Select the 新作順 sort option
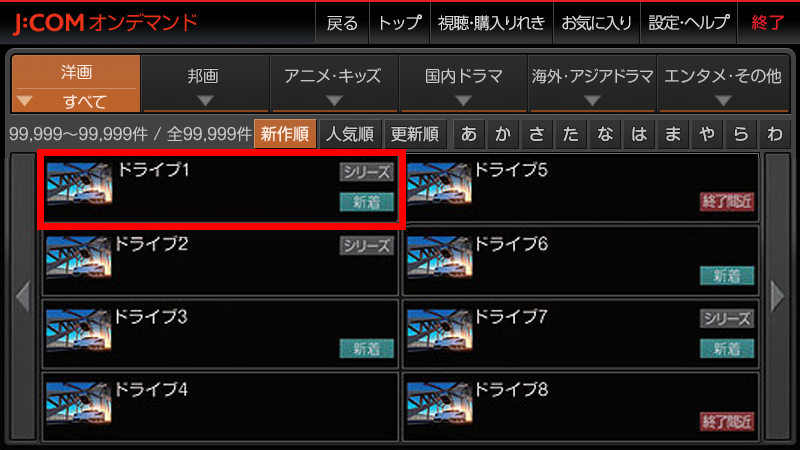Viewport: 800px width, 450px height. coord(285,134)
